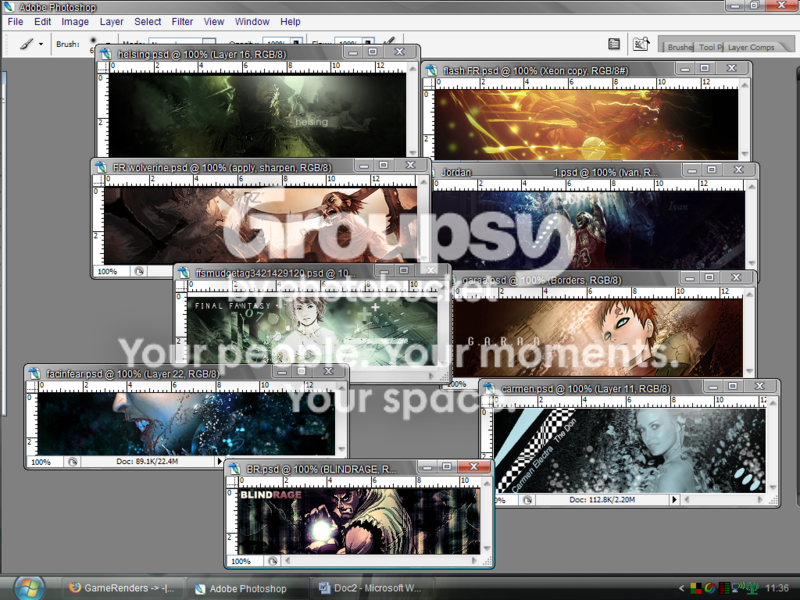Click the zoom field in FR wolverine.psd
Screen dimensions: 800x600
[x=112, y=271]
